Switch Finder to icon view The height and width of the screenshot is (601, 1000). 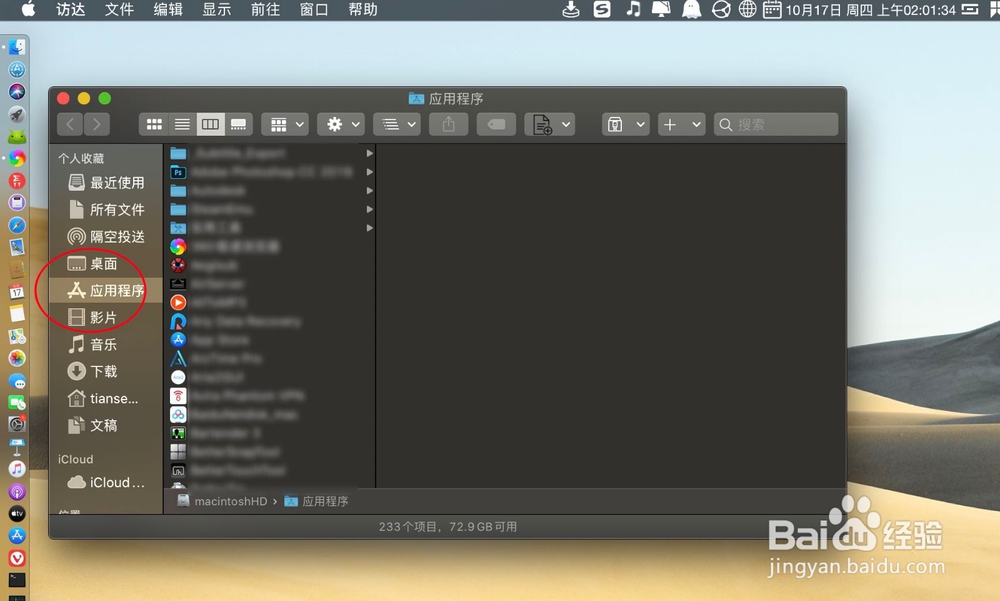tap(154, 124)
